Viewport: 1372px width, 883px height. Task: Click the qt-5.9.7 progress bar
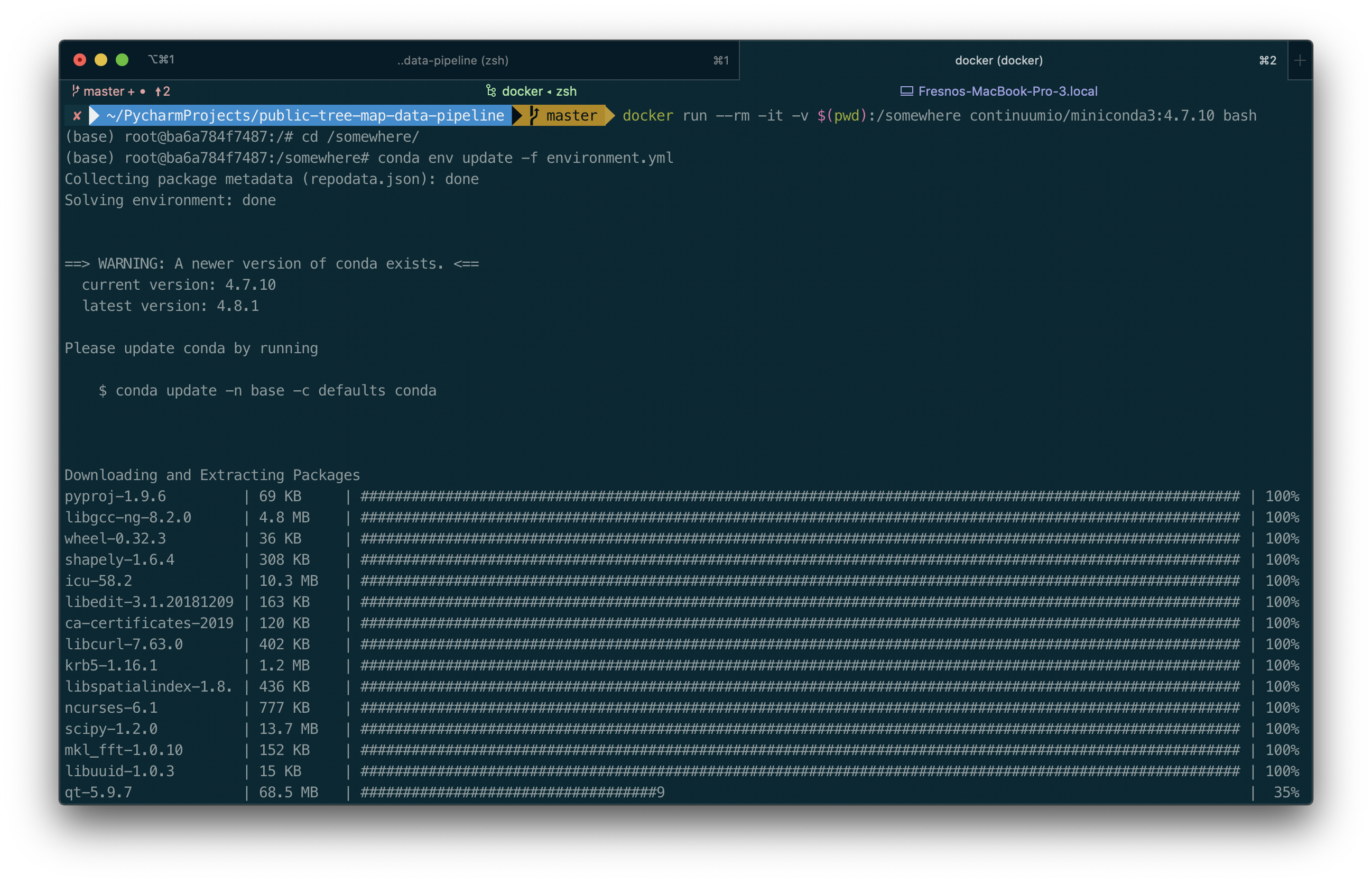pyautogui.click(x=513, y=793)
